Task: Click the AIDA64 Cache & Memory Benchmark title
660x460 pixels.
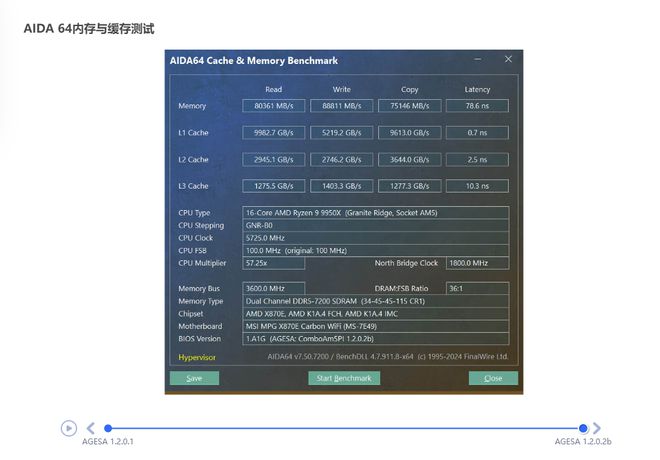Action: click(253, 61)
